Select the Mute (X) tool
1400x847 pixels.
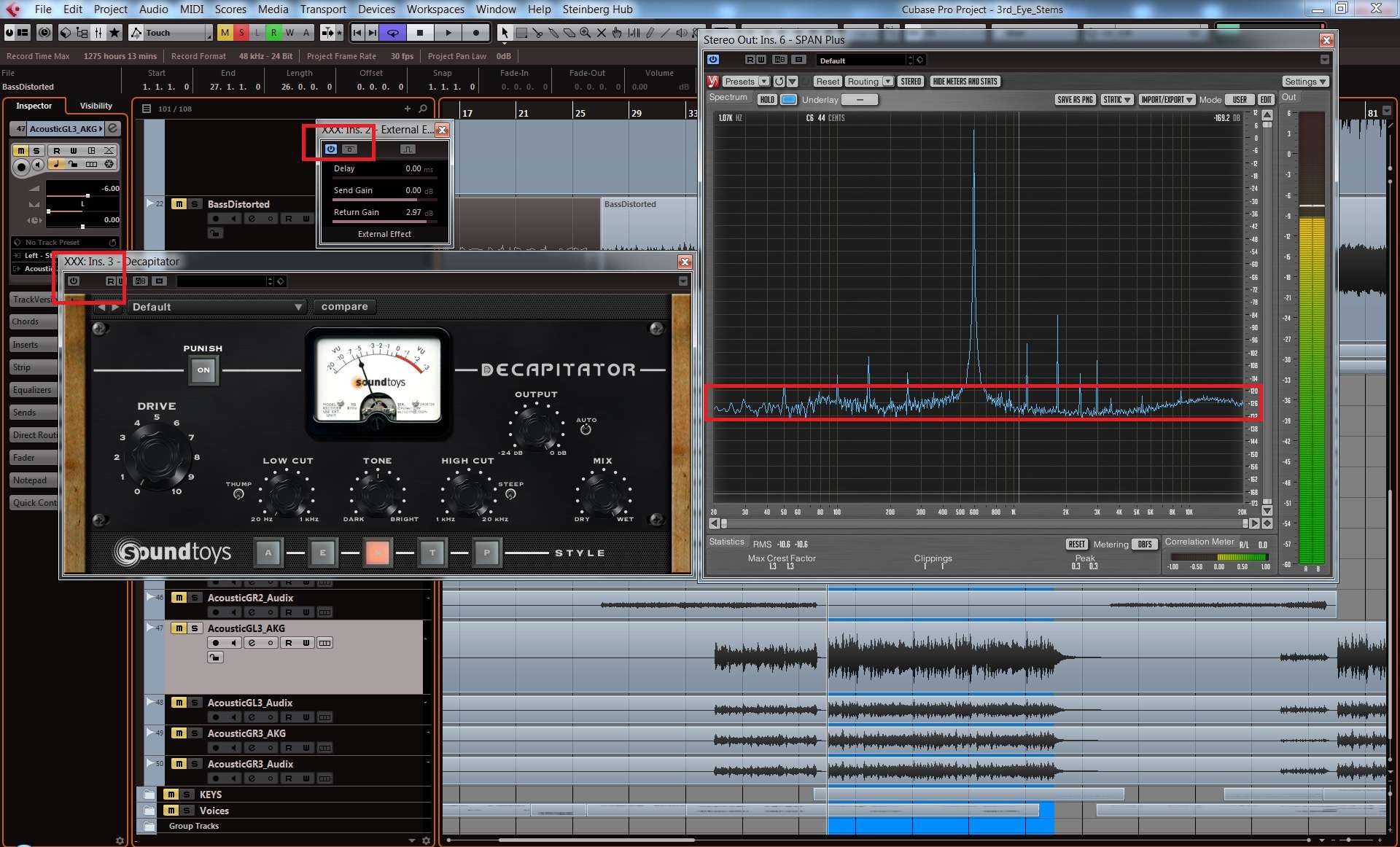pos(601,32)
